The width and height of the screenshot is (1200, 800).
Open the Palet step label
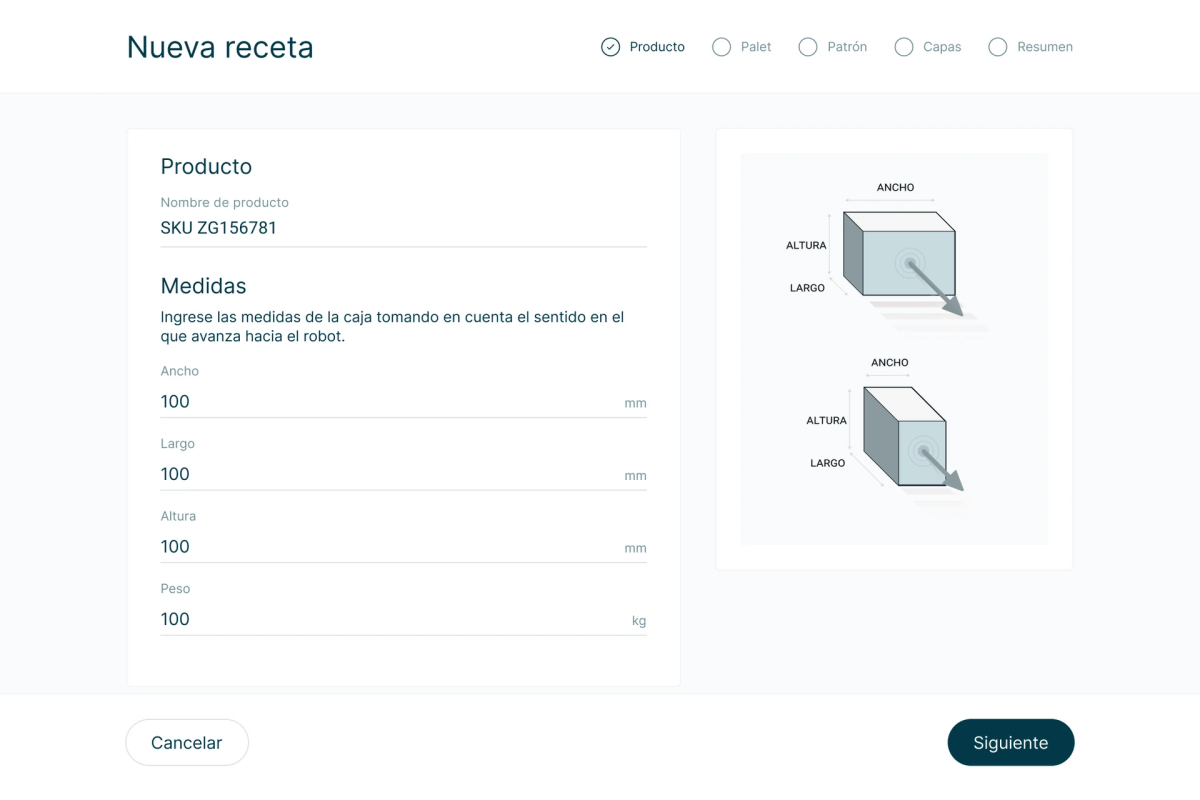pos(756,47)
